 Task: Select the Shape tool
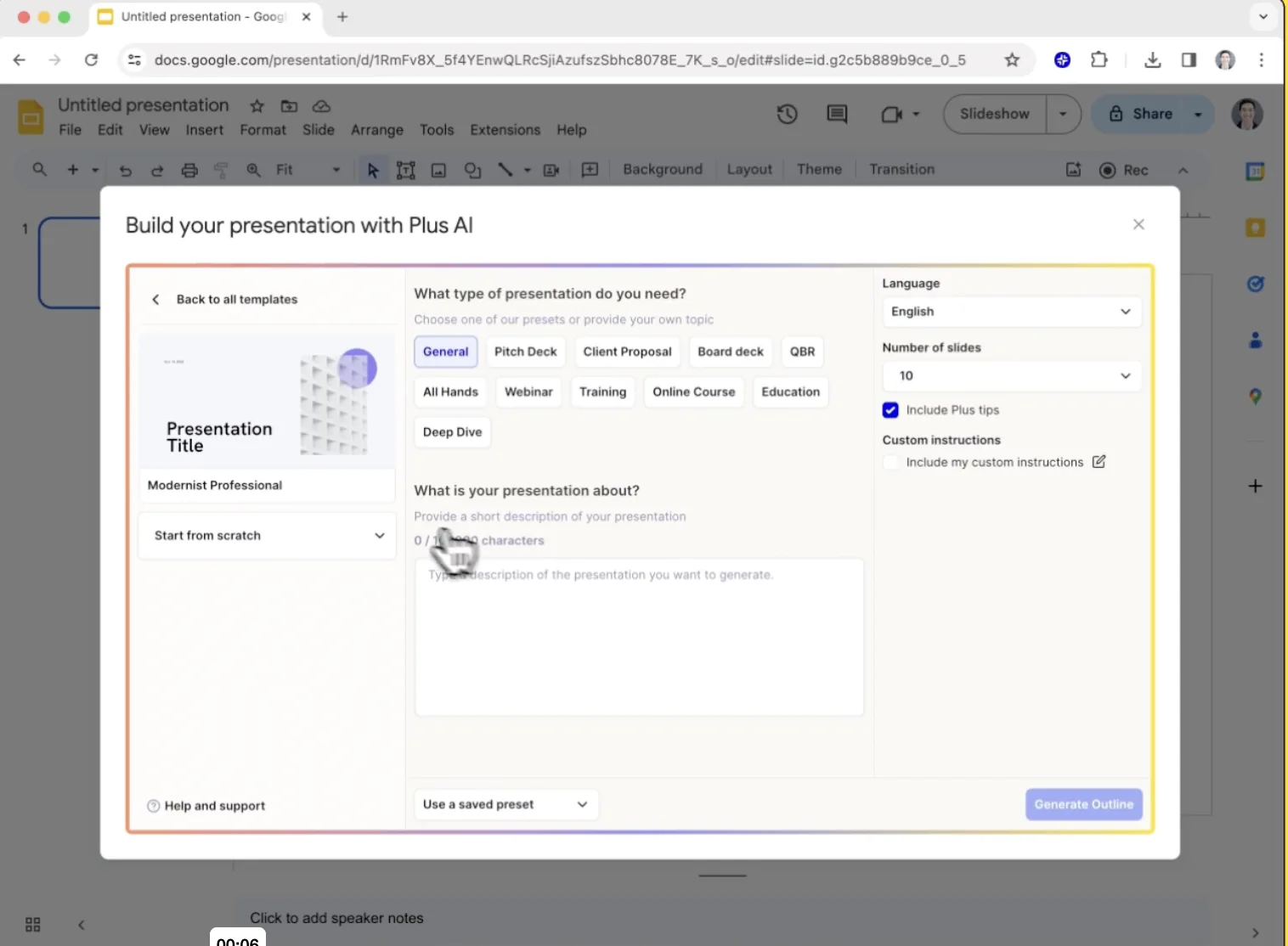472,170
